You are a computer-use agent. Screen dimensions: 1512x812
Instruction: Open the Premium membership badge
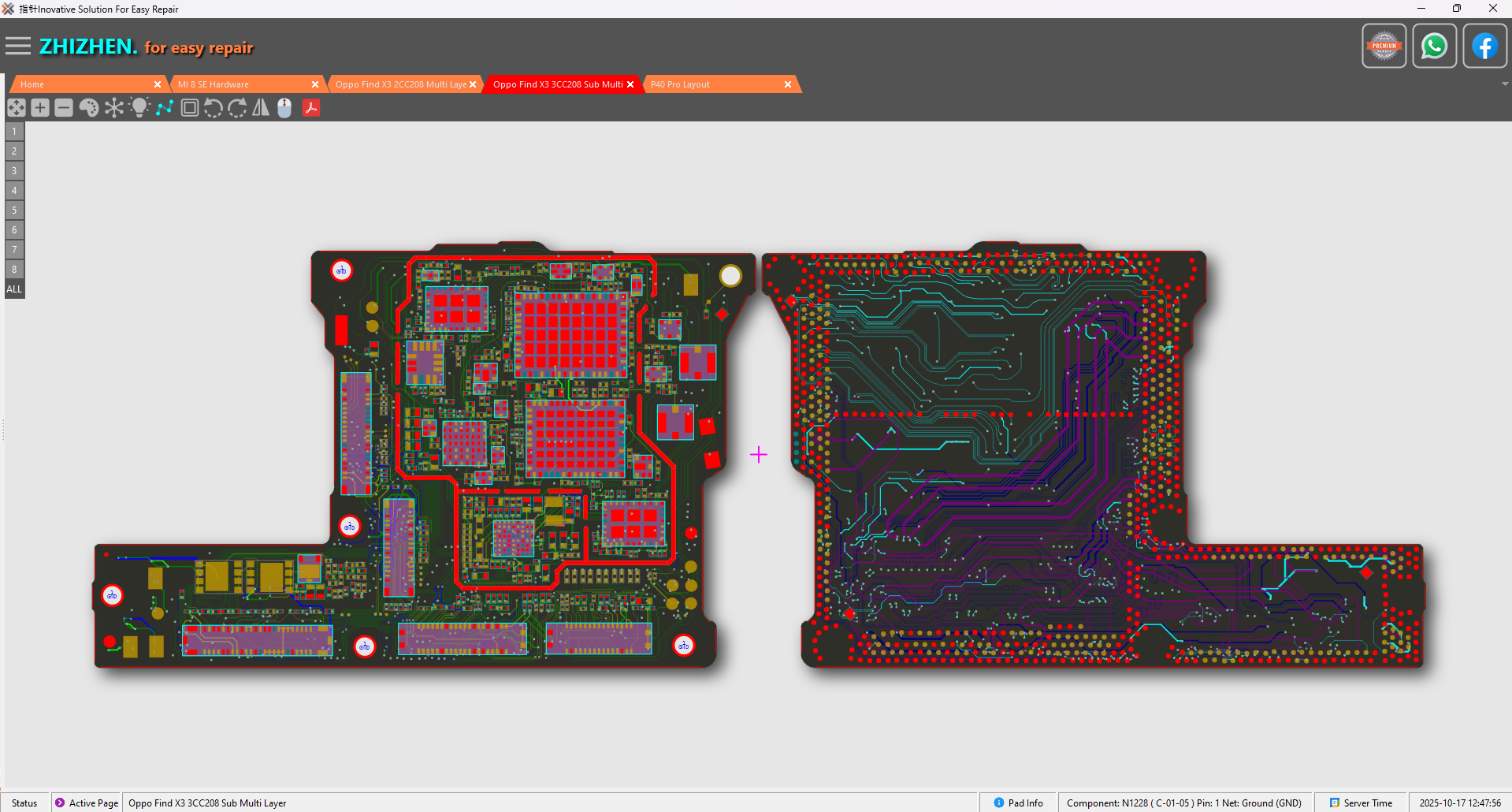(x=1384, y=47)
